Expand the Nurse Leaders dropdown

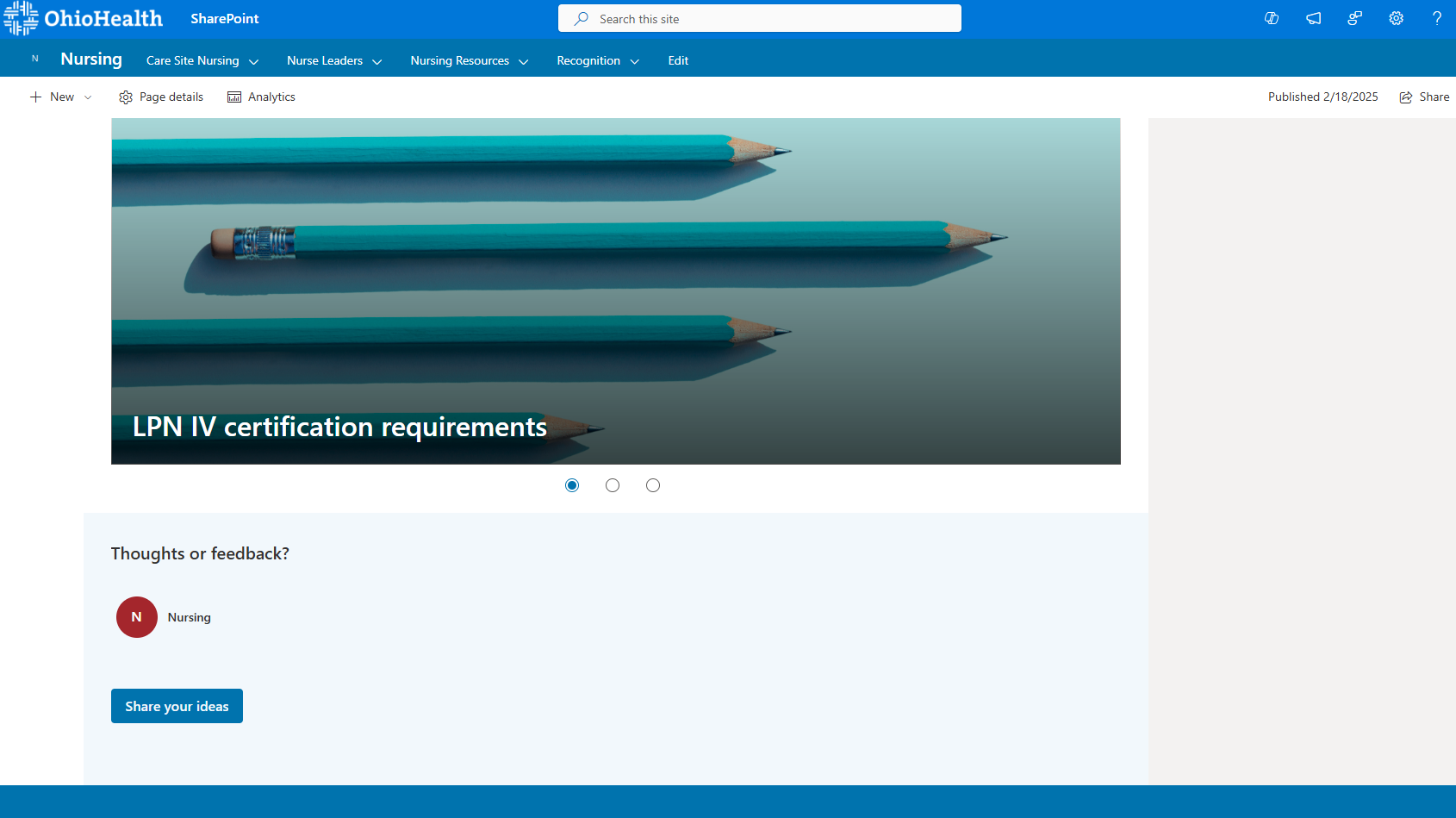coord(334,61)
